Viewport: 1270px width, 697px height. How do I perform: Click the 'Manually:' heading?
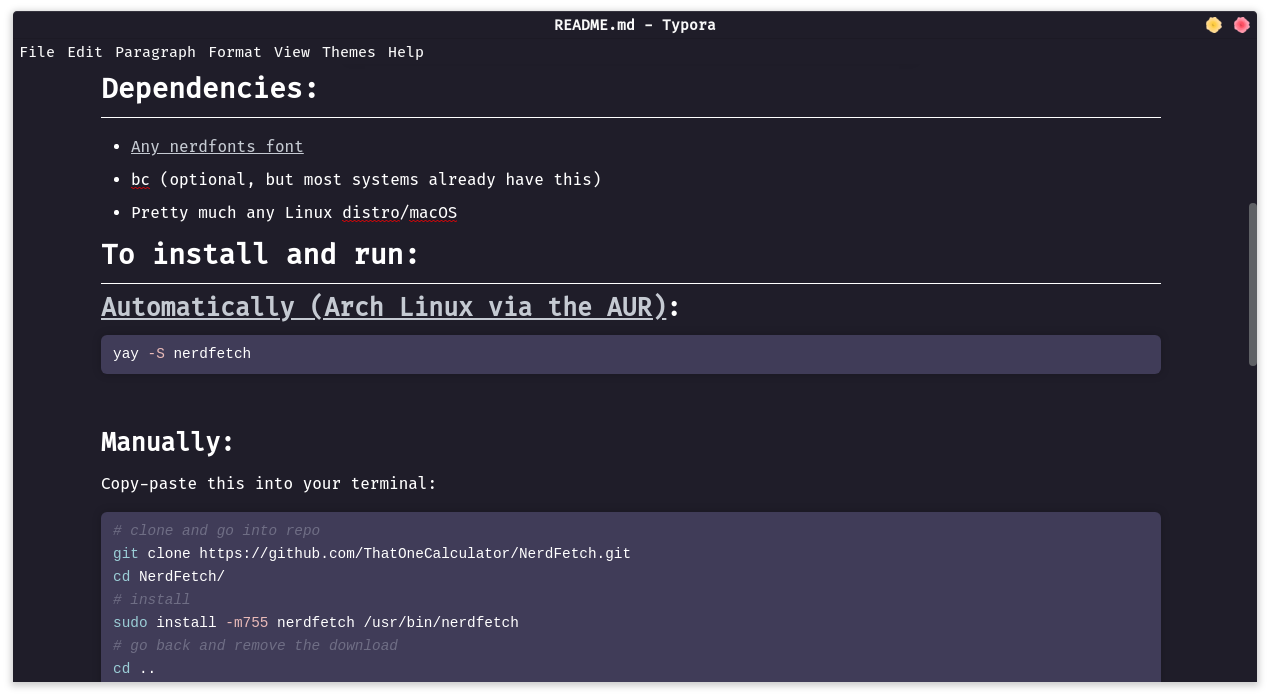click(x=168, y=442)
